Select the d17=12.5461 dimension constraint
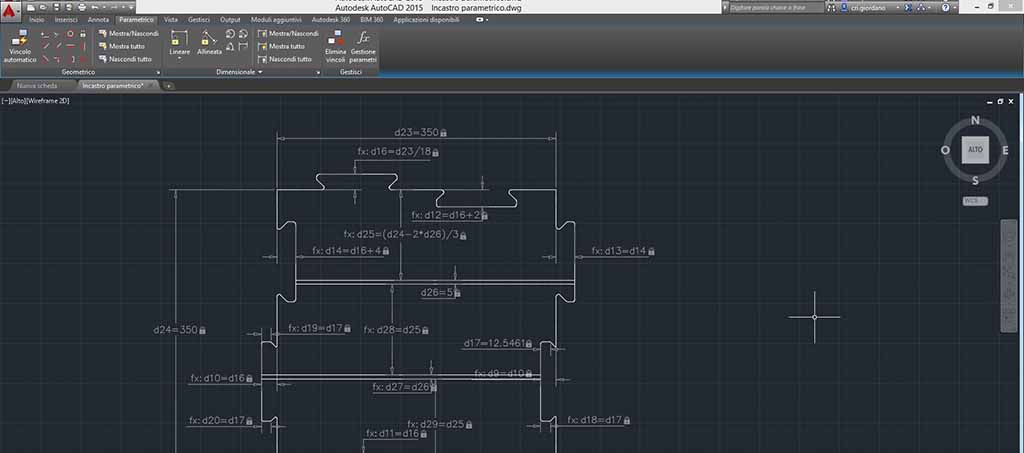The height and width of the screenshot is (453, 1024). point(498,343)
